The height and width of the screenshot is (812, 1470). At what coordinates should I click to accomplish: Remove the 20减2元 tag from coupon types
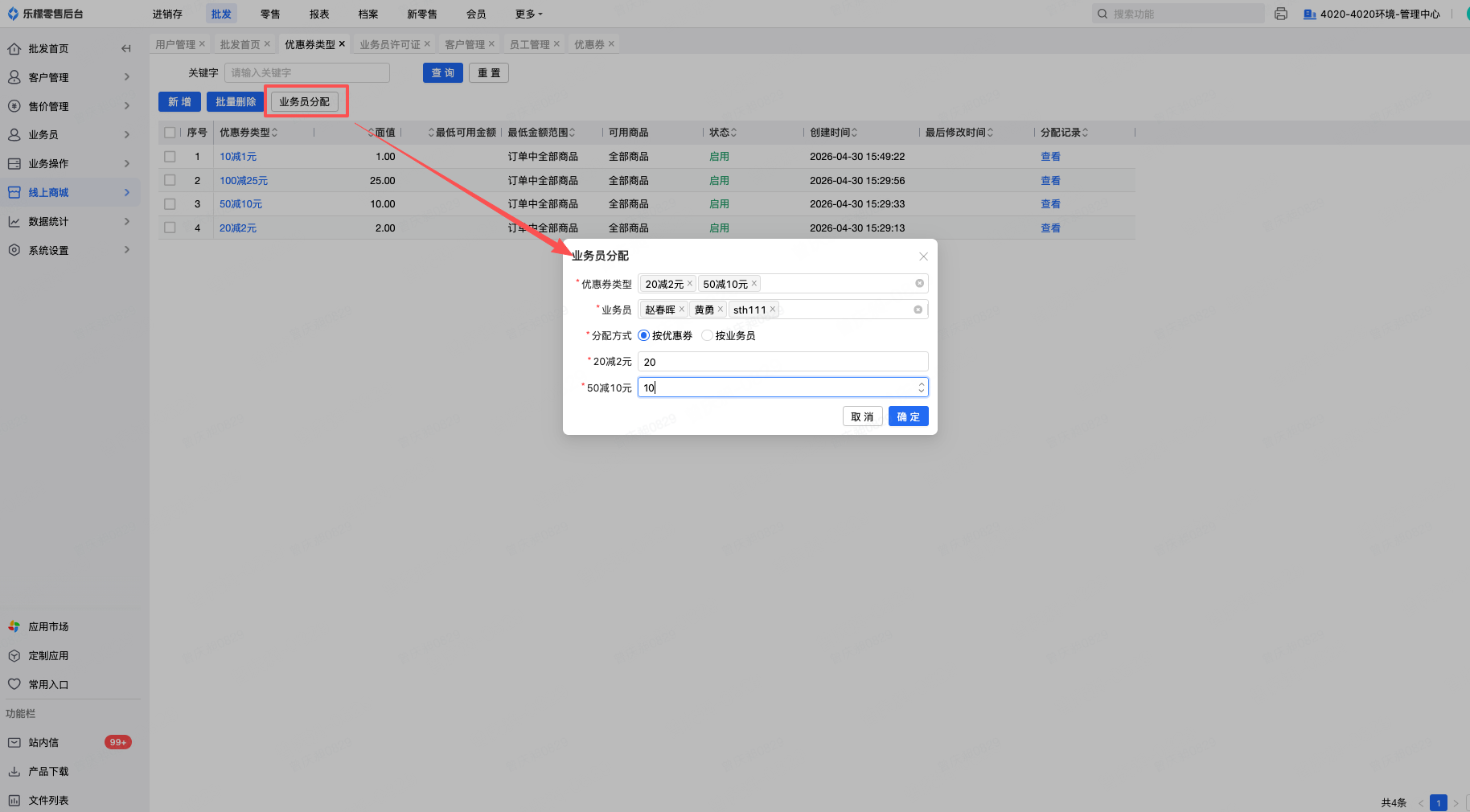(x=690, y=284)
